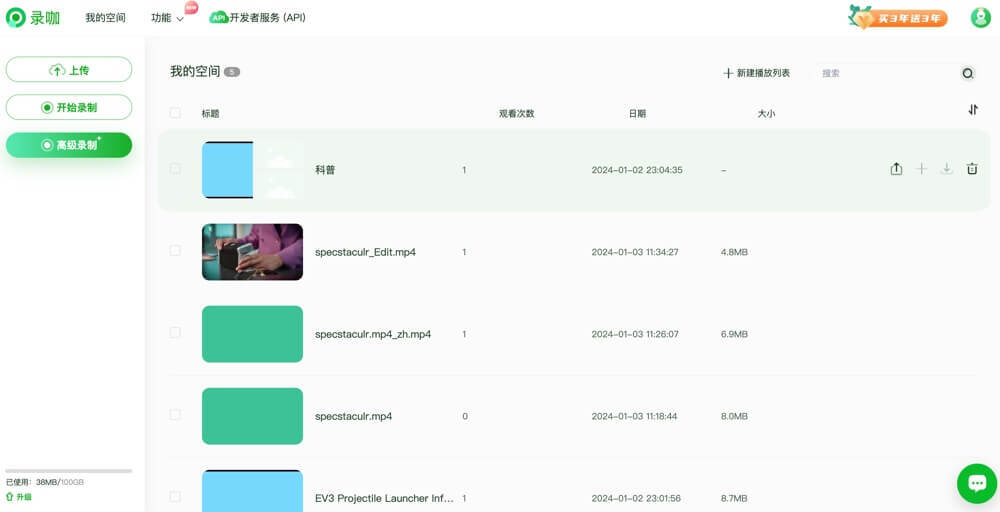Go to 我的空间 in top navigation
The image size is (1000, 512).
click(x=106, y=18)
